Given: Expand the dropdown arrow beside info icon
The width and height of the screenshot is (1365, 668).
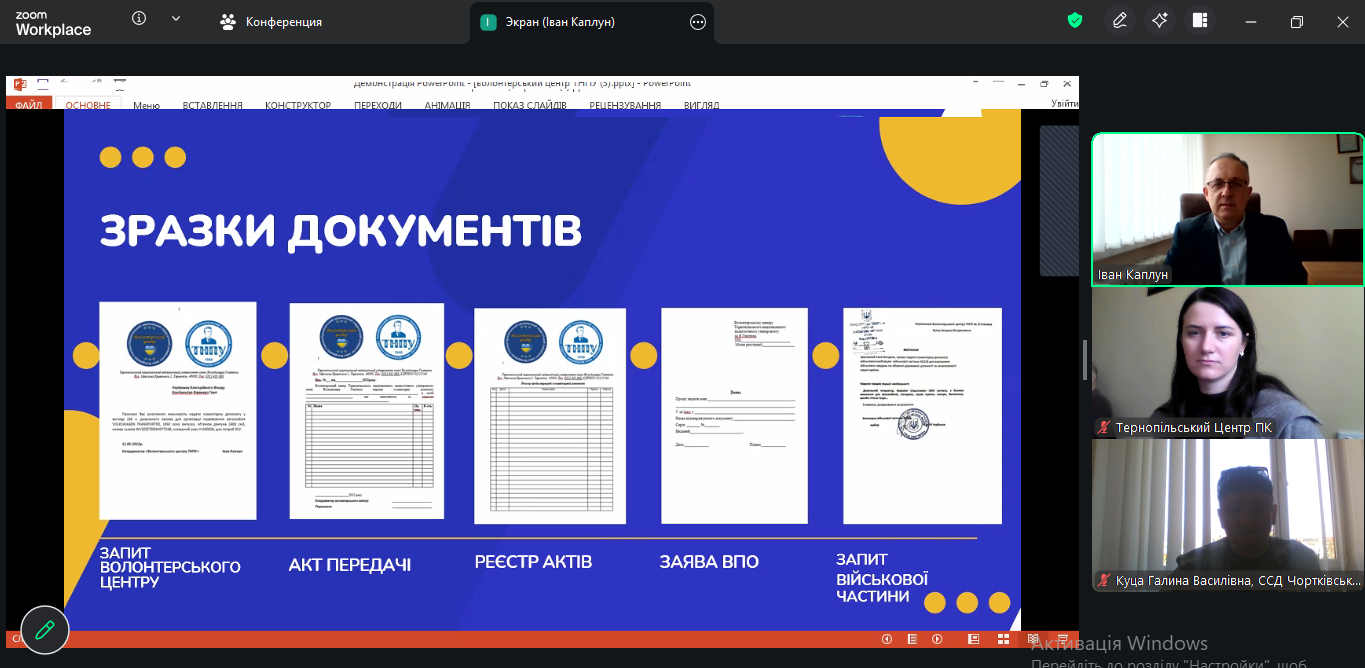Looking at the screenshot, I should (176, 19).
